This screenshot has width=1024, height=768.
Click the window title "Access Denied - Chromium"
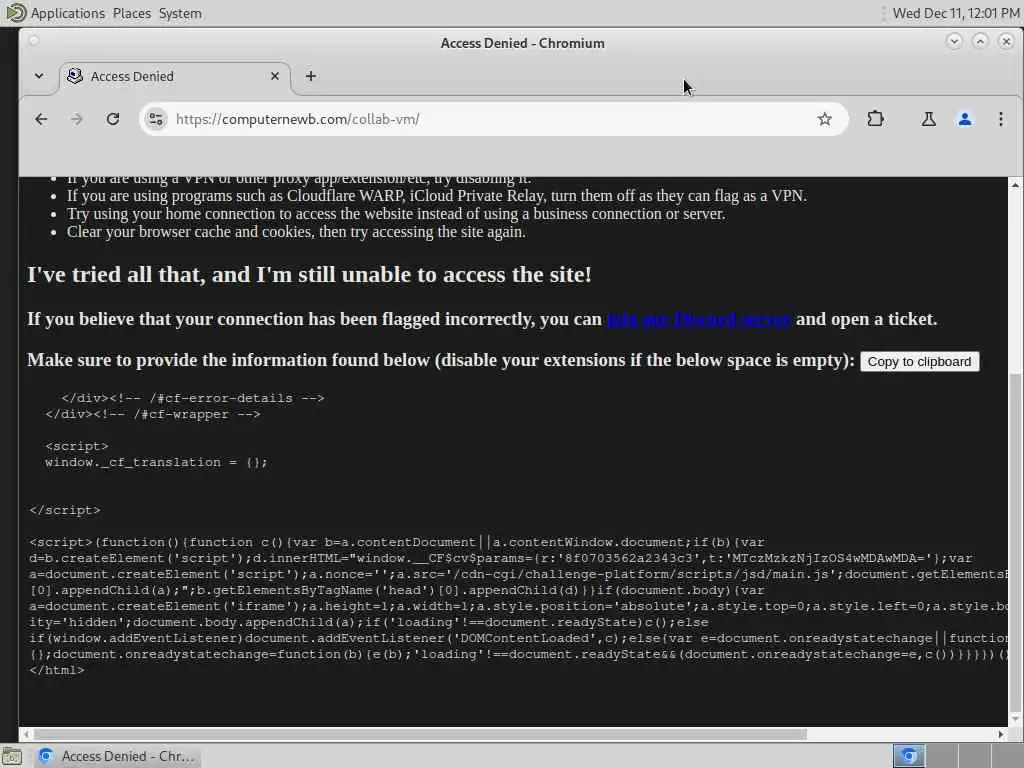tap(522, 43)
